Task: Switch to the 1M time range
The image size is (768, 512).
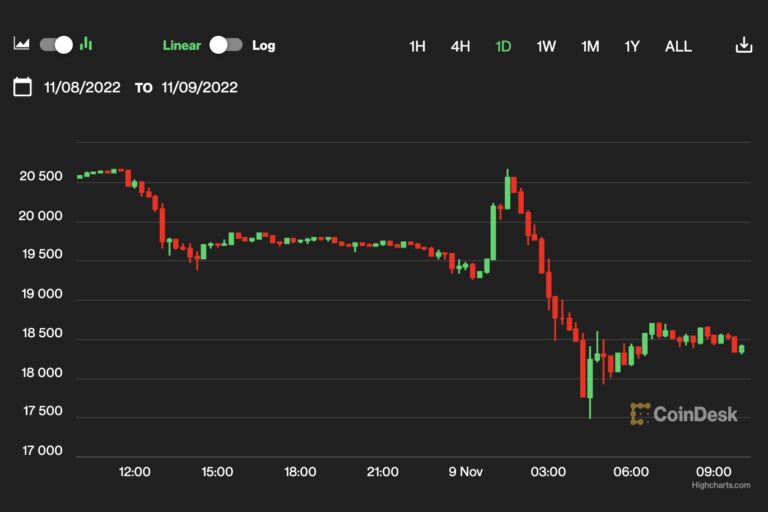Action: (x=590, y=47)
